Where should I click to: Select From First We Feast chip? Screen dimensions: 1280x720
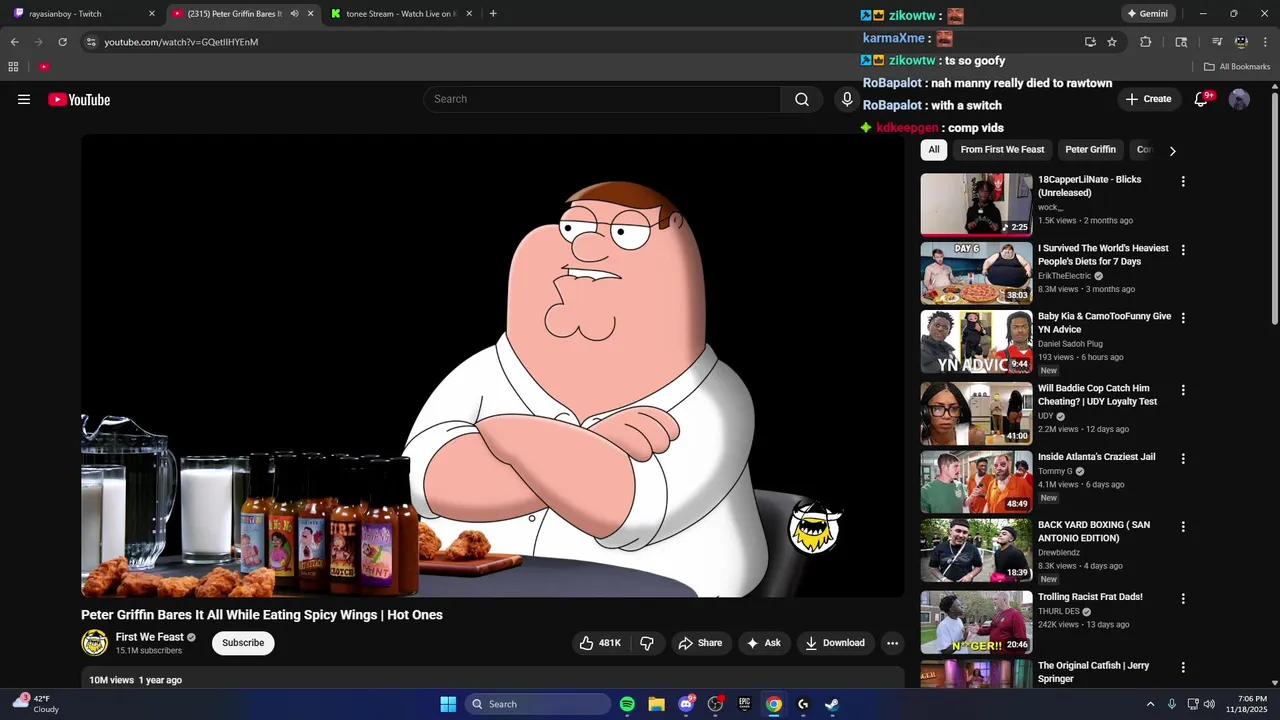1002,150
